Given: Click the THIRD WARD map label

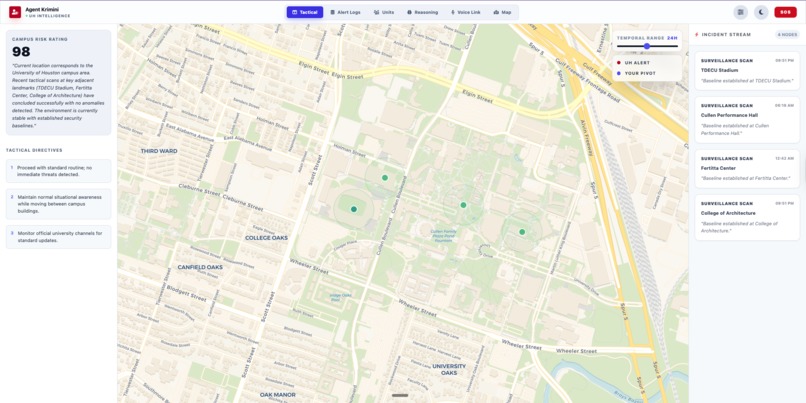Looking at the screenshot, I should coord(159,151).
